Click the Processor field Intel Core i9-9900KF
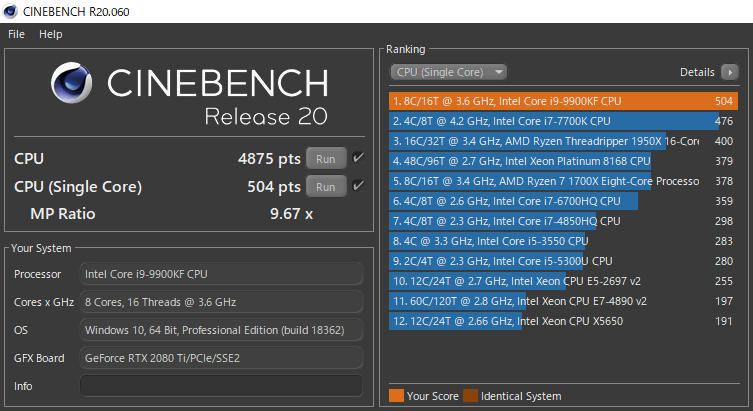Image resolution: width=753 pixels, height=411 pixels. [x=221, y=274]
